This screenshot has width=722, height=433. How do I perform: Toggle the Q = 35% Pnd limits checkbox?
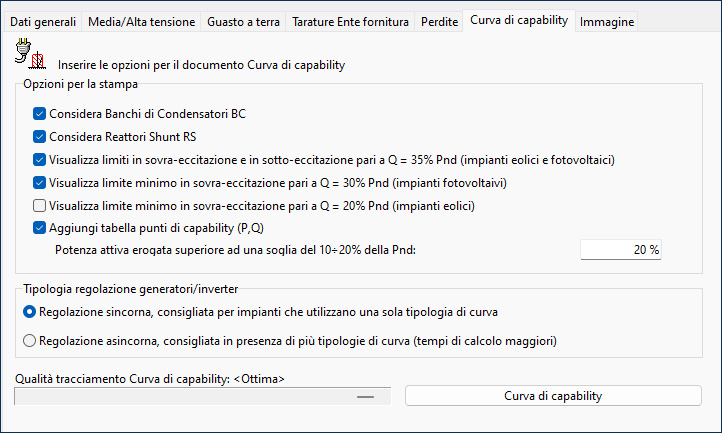pos(39,160)
